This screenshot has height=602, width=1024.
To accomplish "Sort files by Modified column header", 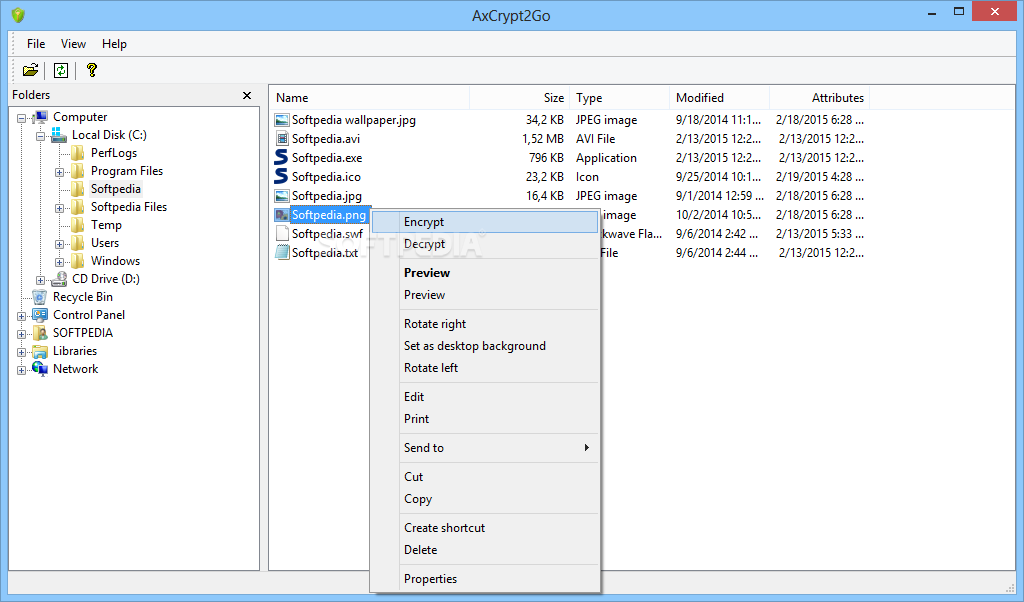I will click(x=720, y=98).
